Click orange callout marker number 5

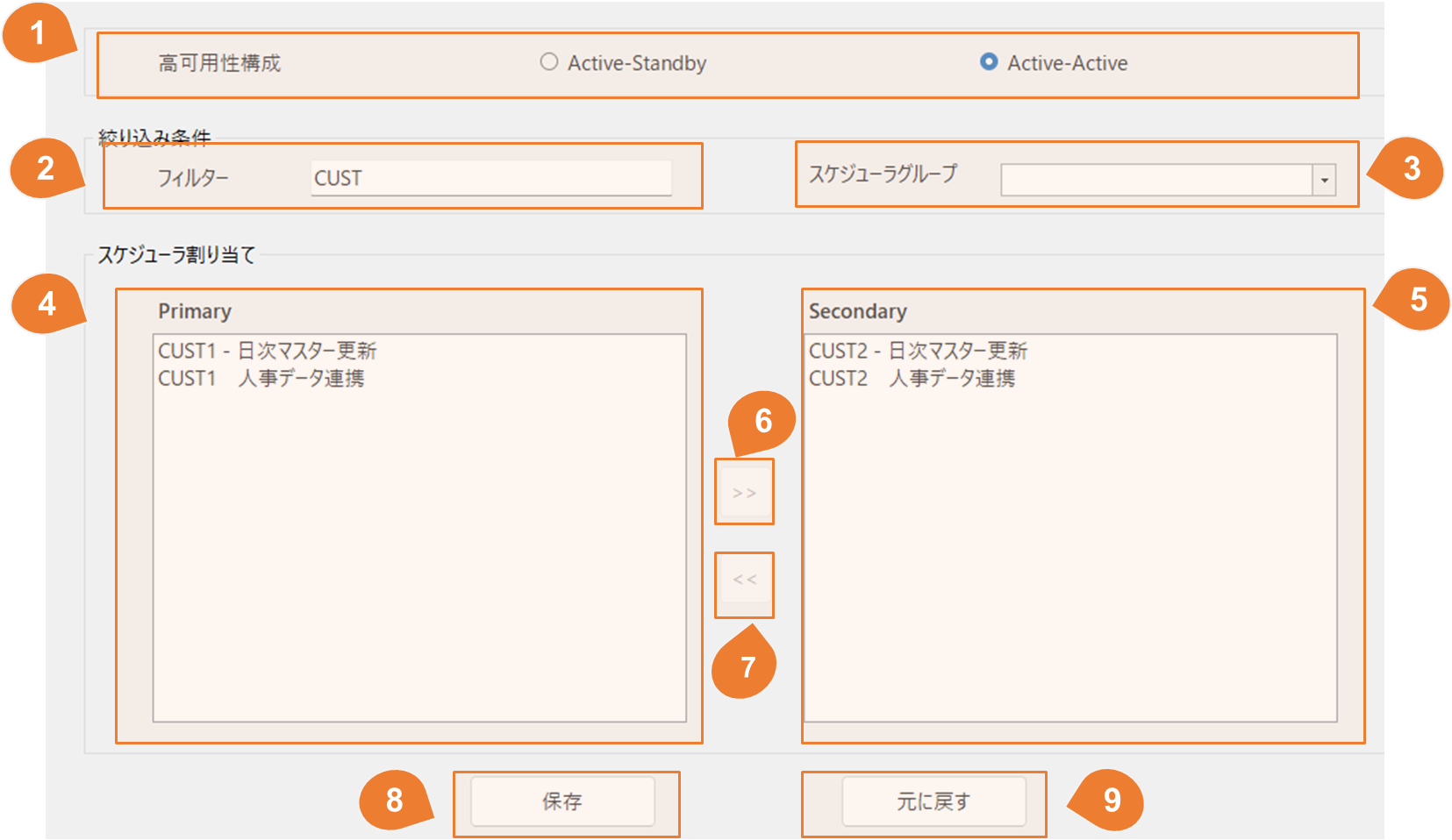pos(1418,300)
